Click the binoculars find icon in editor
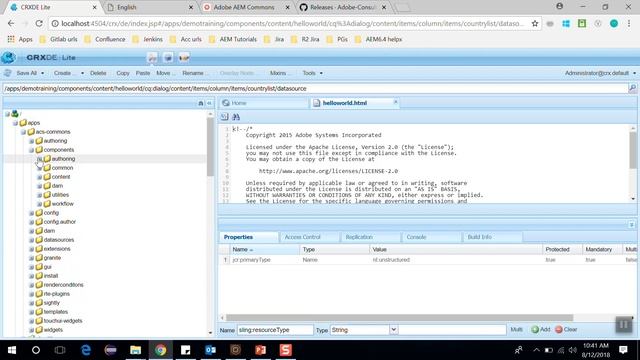This screenshot has width=640, height=360. (236, 117)
